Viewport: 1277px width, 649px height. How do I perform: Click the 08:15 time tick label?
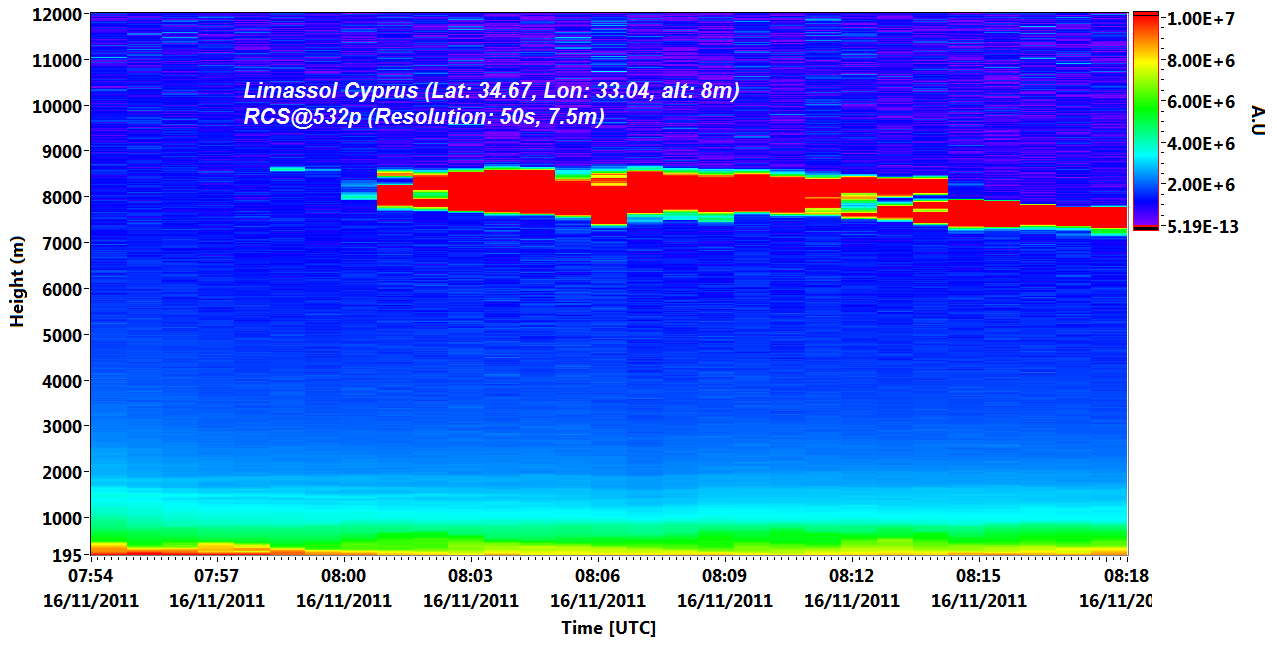coord(978,577)
